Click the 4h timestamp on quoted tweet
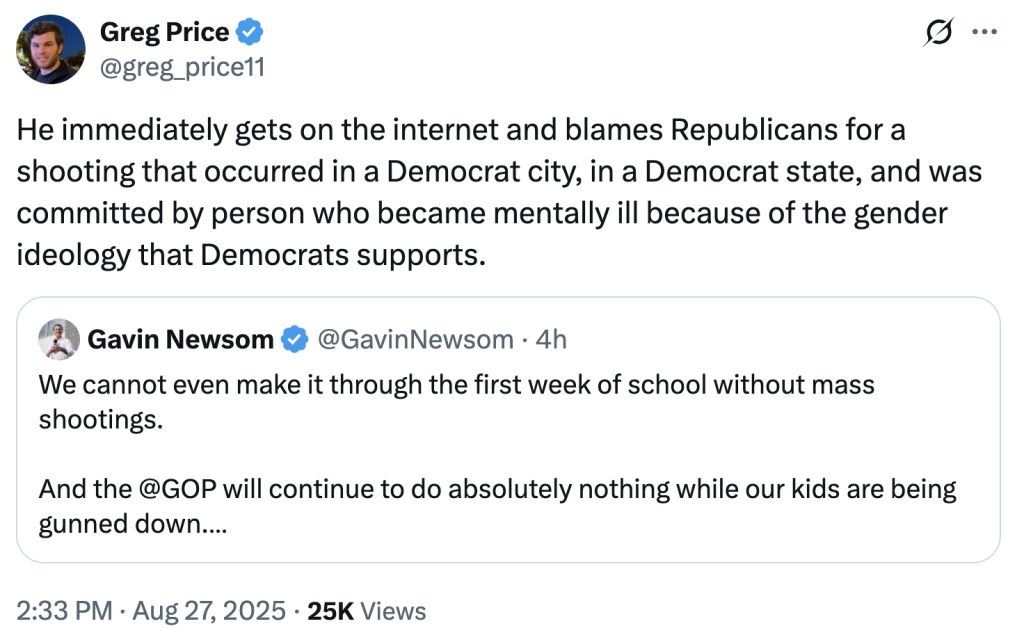Screen dimensions: 1024x642 (x=551, y=340)
